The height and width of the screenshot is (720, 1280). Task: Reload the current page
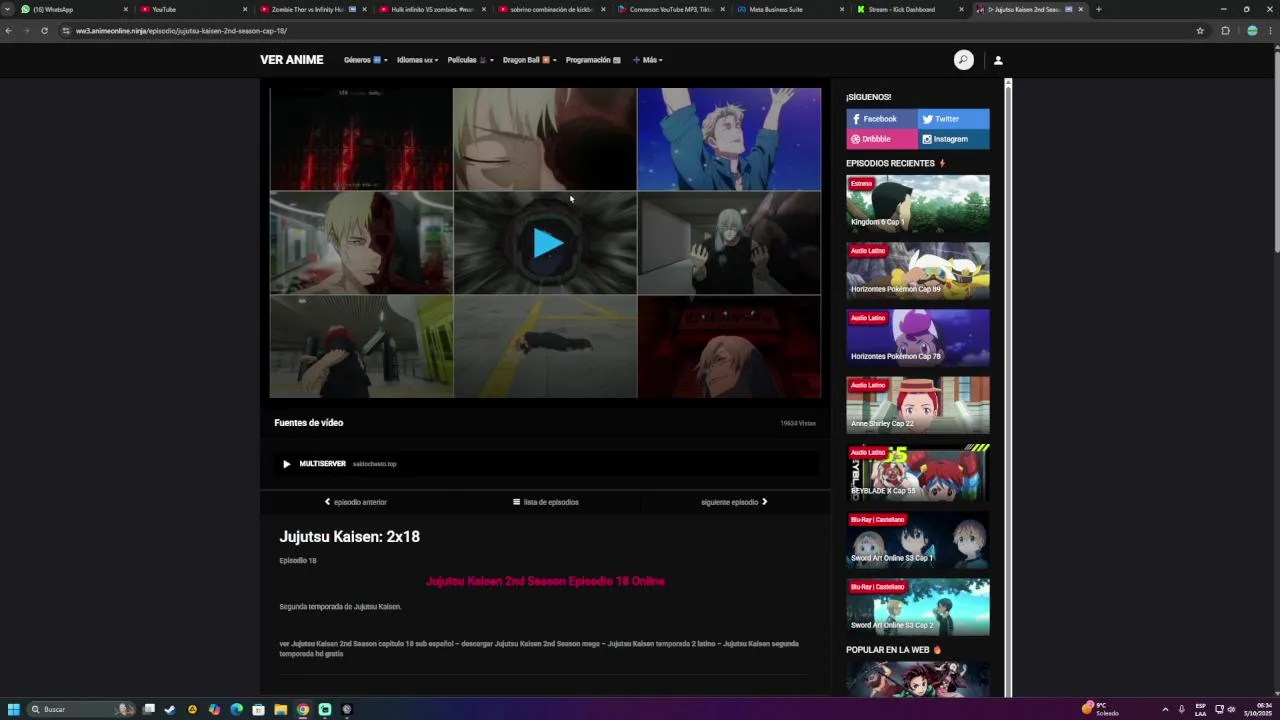pyautogui.click(x=44, y=31)
